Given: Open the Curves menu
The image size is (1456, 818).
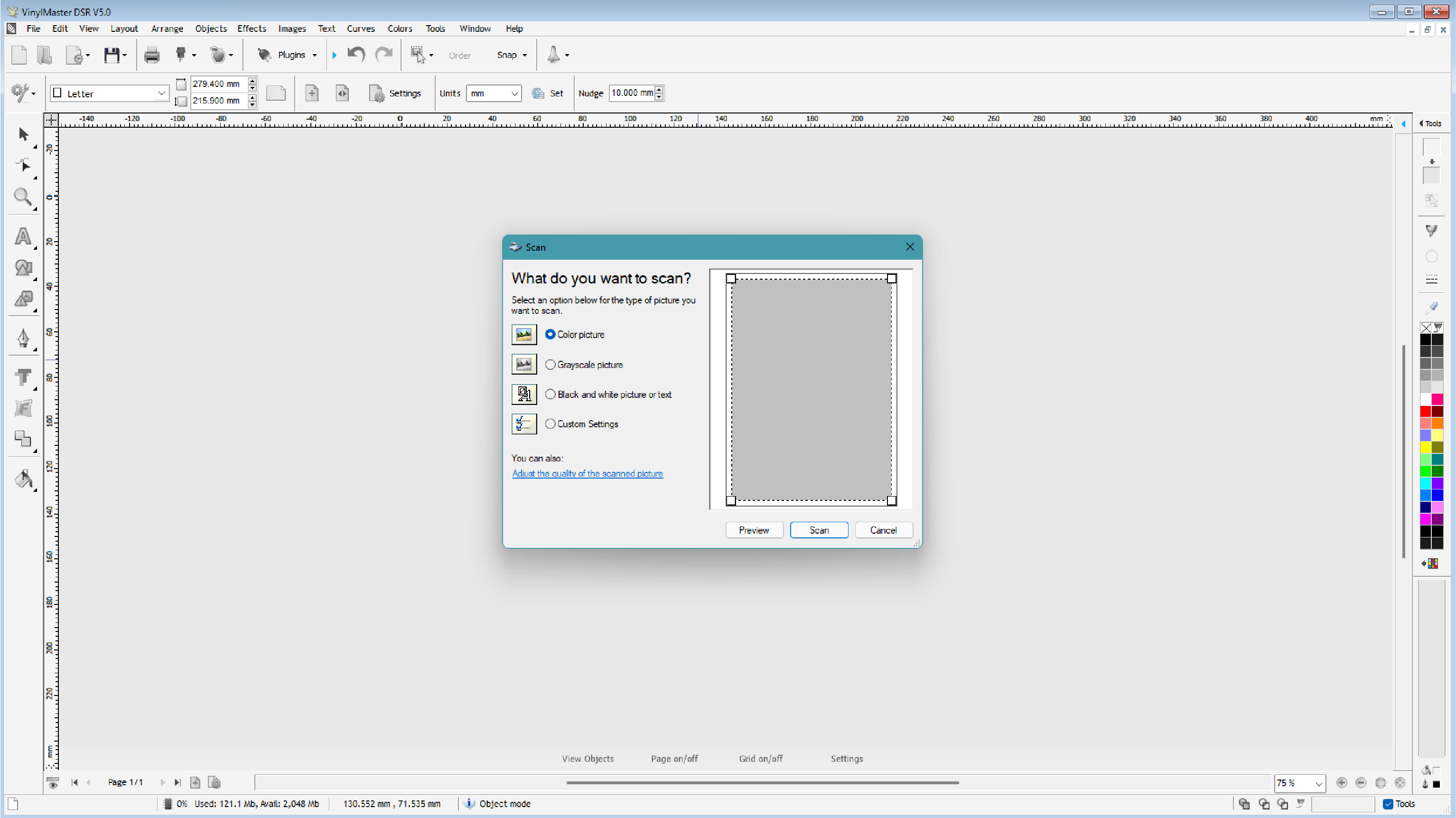Looking at the screenshot, I should pyautogui.click(x=361, y=28).
